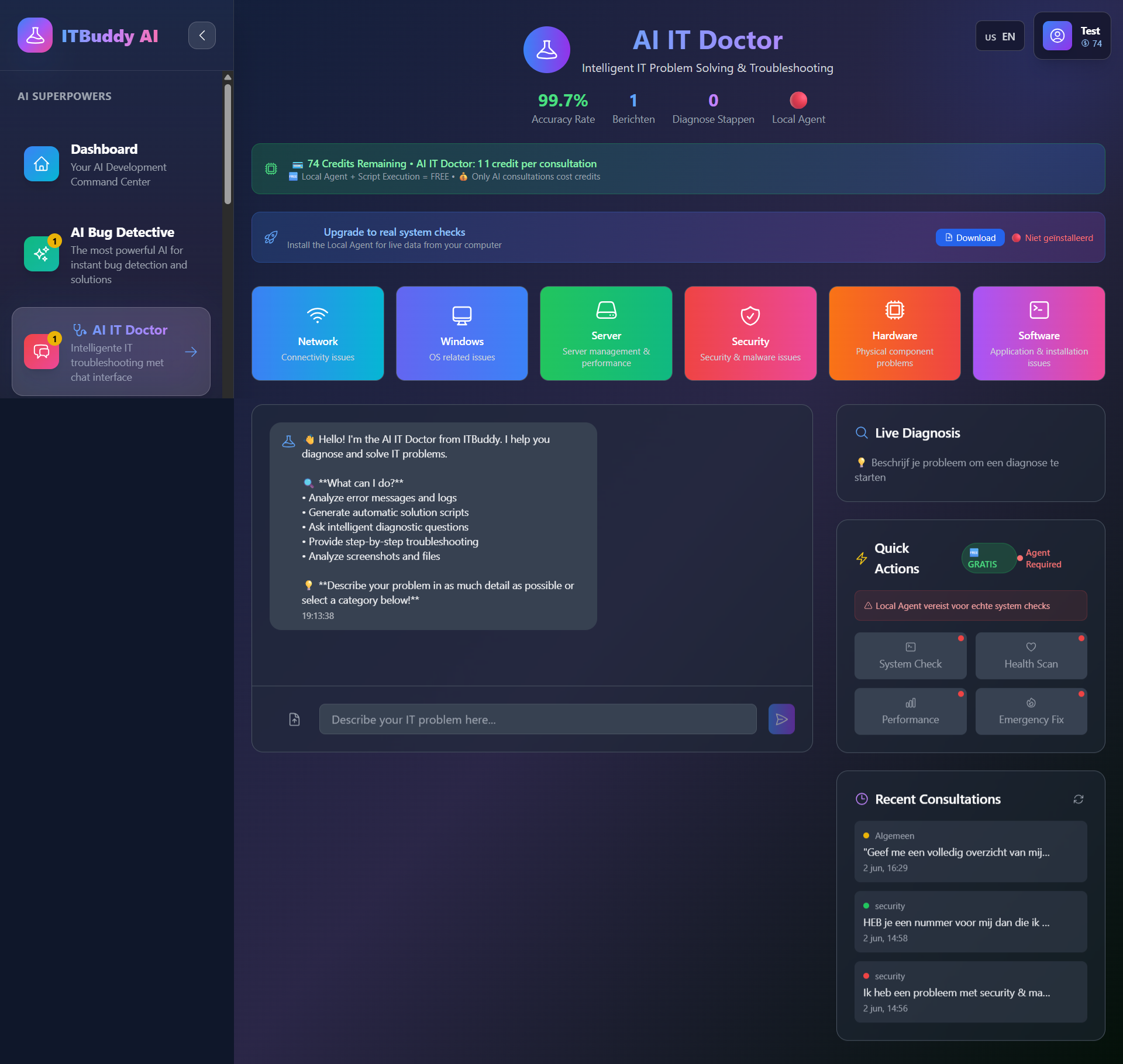This screenshot has height=1064, width=1123.
Task: Click the chat message timestamp 19:13:38
Action: 318,616
